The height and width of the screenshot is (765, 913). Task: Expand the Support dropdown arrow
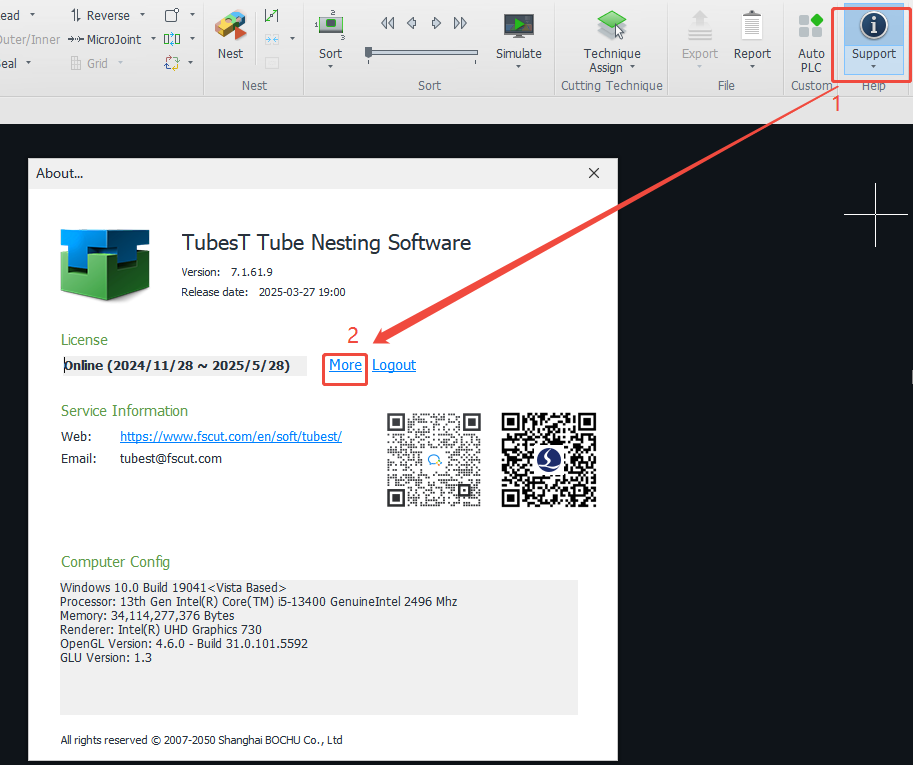click(x=873, y=67)
